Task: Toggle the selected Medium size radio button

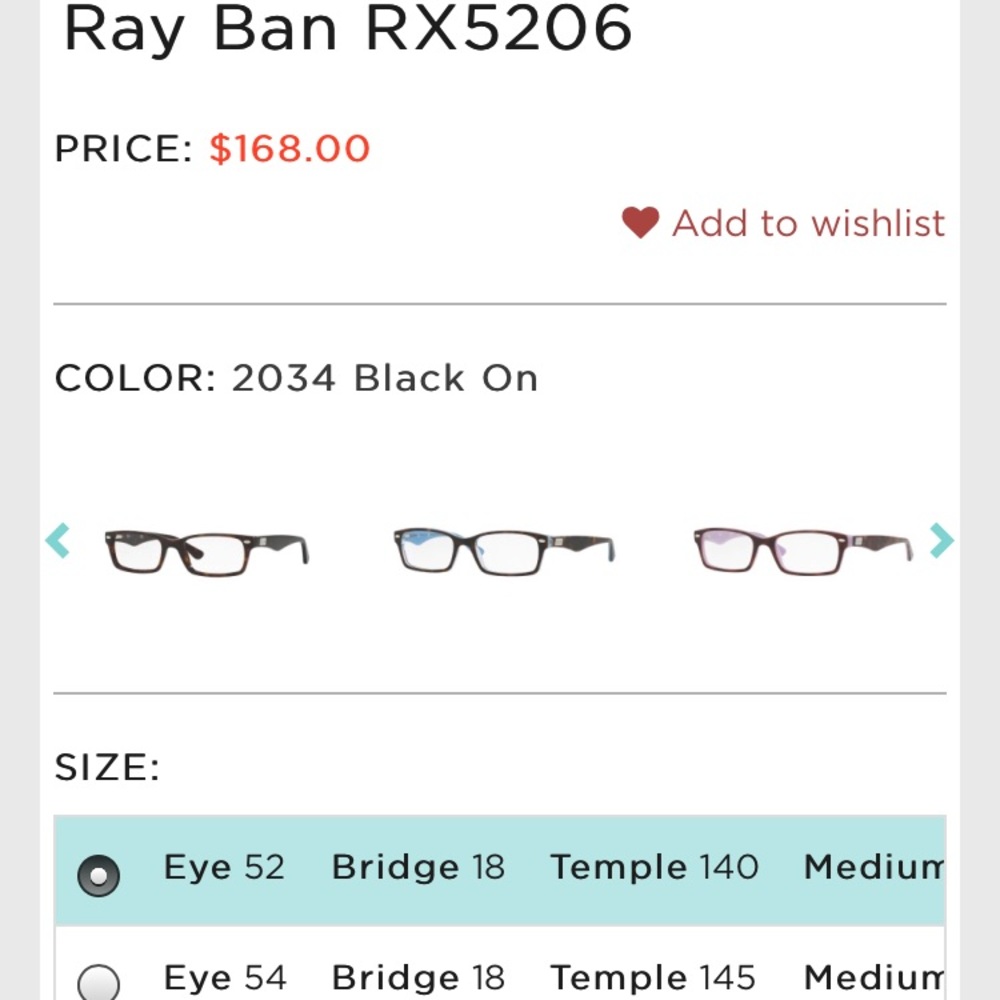Action: pos(98,876)
